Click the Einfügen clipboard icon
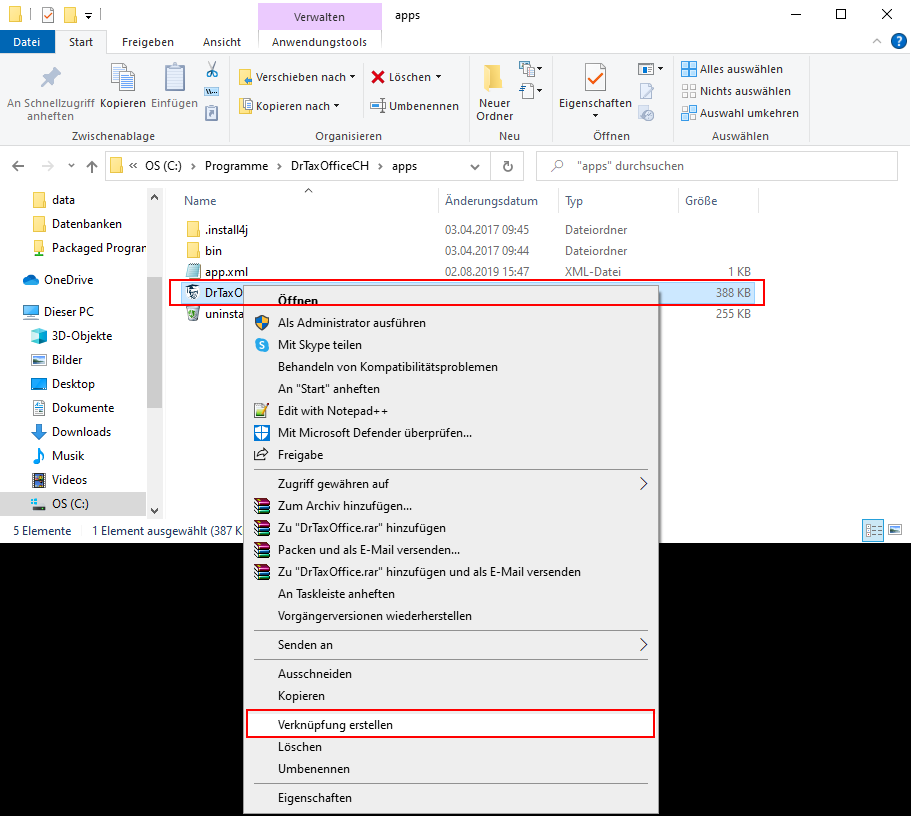 [x=174, y=78]
